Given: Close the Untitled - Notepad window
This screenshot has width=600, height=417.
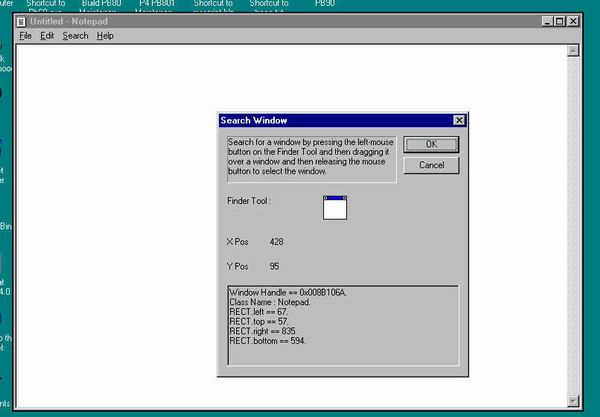Looking at the screenshot, I should click(573, 21).
